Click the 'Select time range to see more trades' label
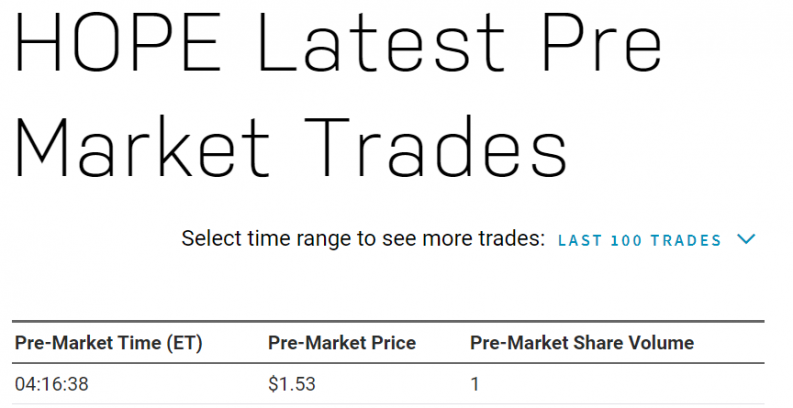793x408 pixels. [363, 240]
